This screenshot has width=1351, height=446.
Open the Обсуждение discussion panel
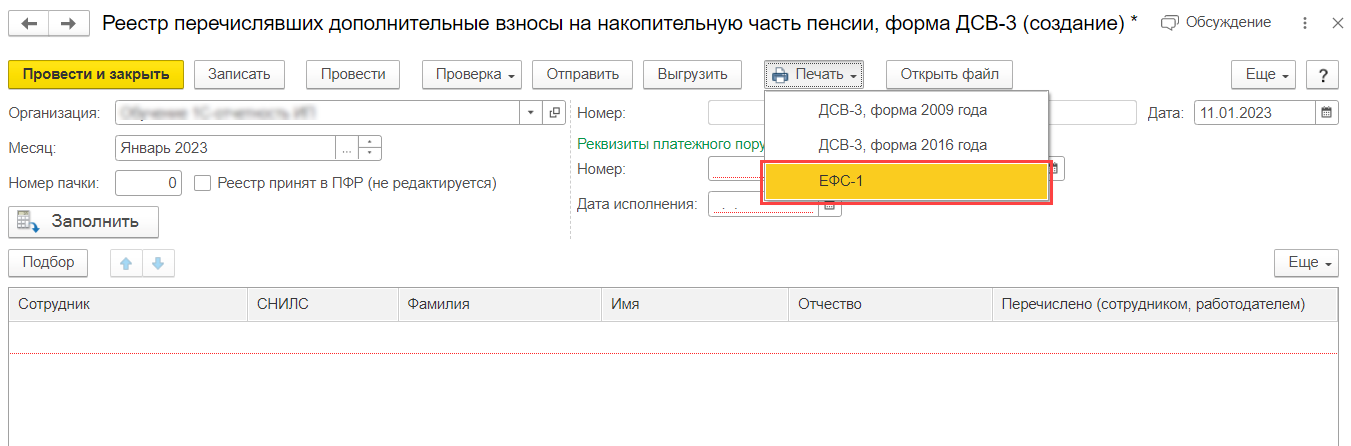(1216, 22)
